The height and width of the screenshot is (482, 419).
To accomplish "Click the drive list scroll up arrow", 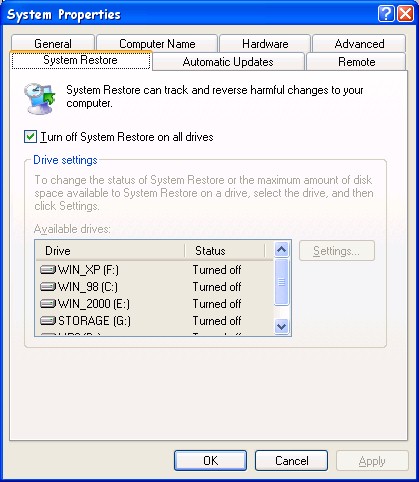I will (x=282, y=249).
